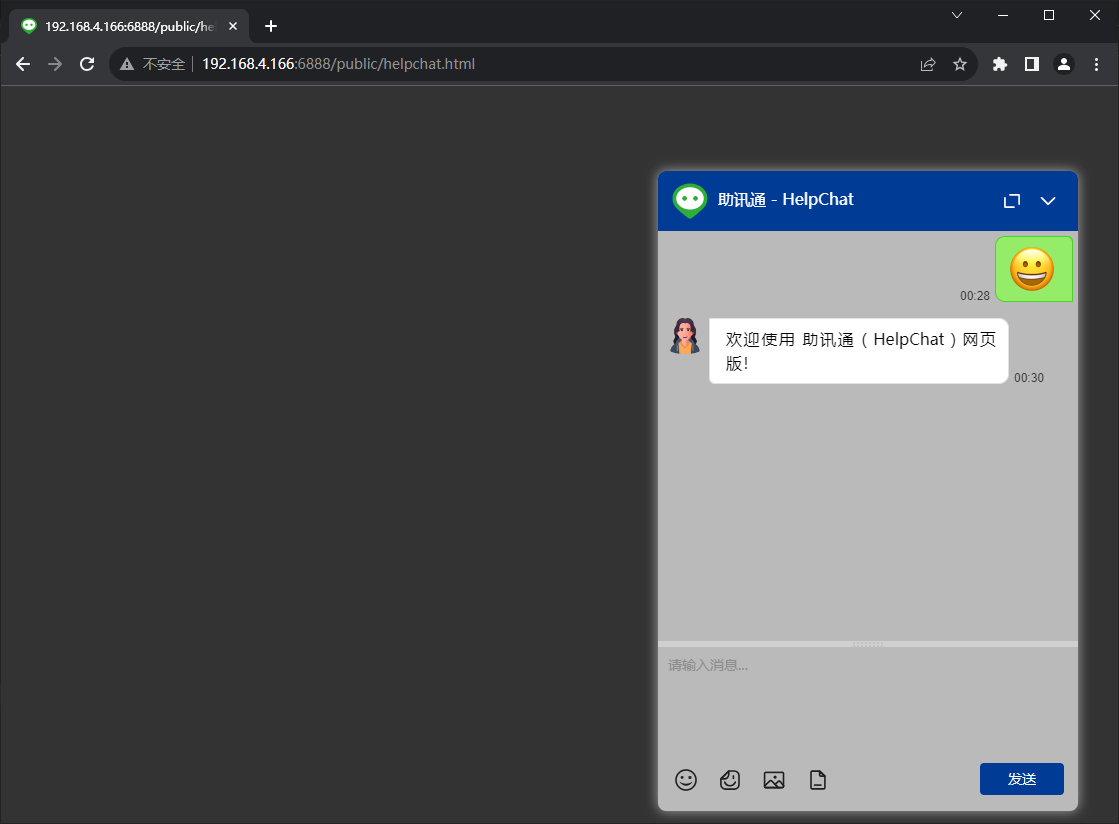1119x824 pixels.
Task: Close the browser window
Action: coord(1095,15)
